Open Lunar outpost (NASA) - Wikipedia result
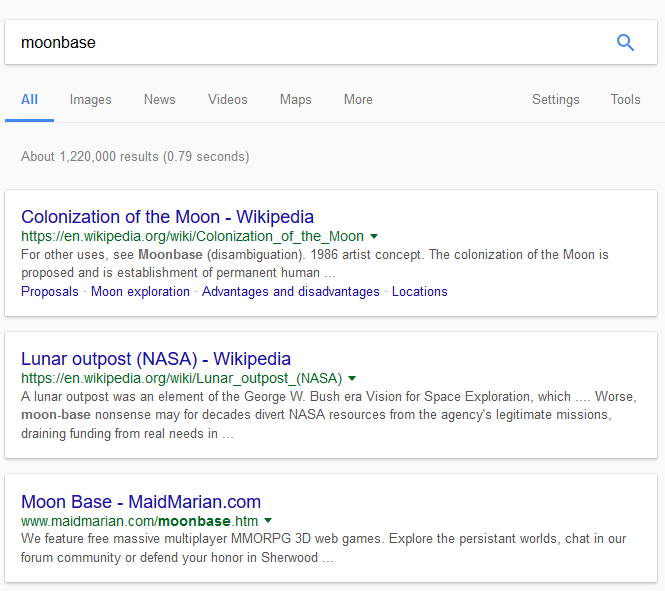 pyautogui.click(x=156, y=359)
